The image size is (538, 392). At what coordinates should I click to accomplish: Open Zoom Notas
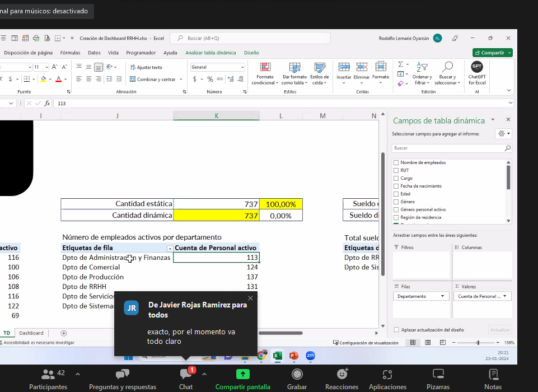point(493,379)
